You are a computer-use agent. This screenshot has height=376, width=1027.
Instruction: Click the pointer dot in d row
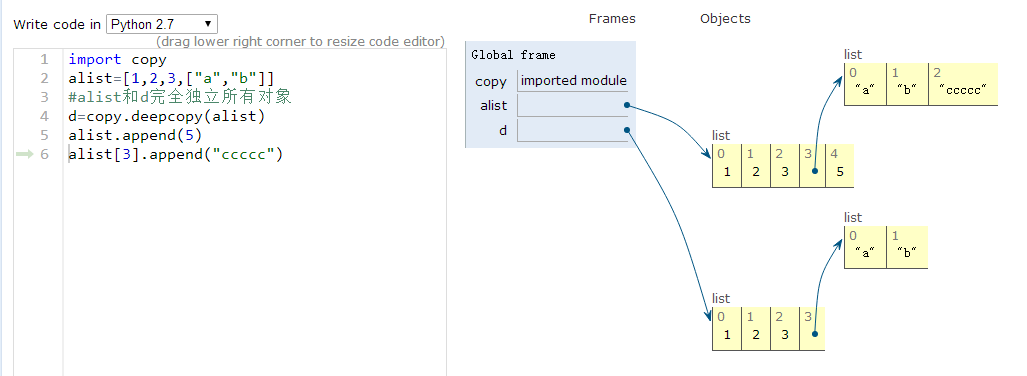pos(627,130)
